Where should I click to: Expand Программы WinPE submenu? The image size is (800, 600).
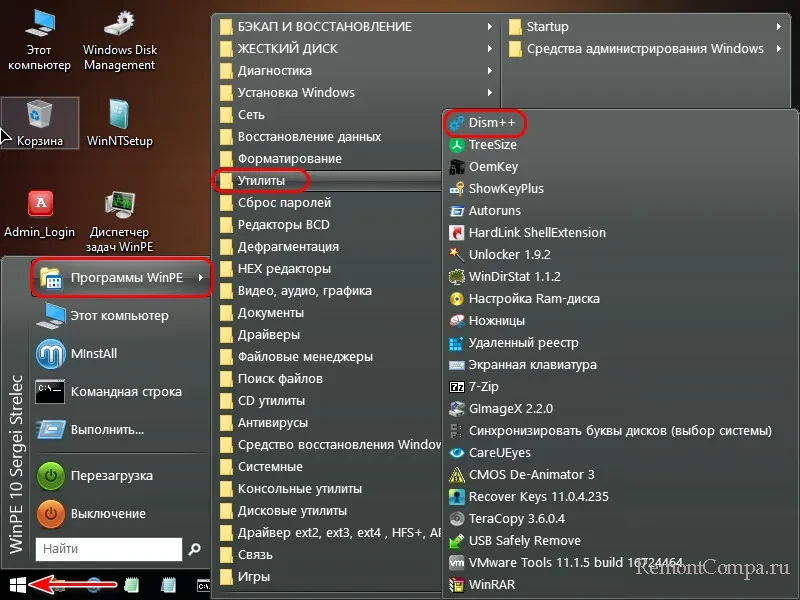coord(121,278)
